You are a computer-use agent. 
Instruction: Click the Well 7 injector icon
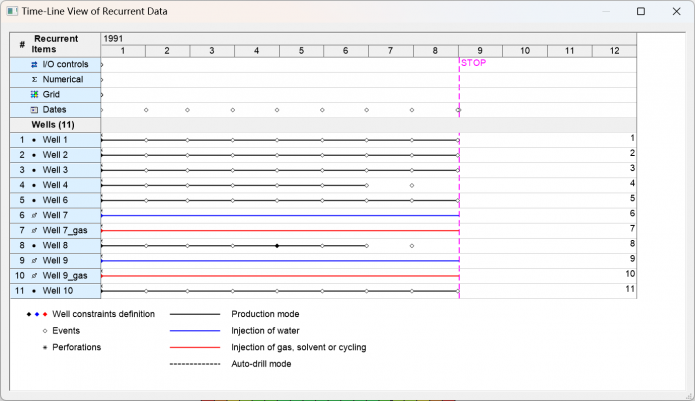tap(34, 215)
